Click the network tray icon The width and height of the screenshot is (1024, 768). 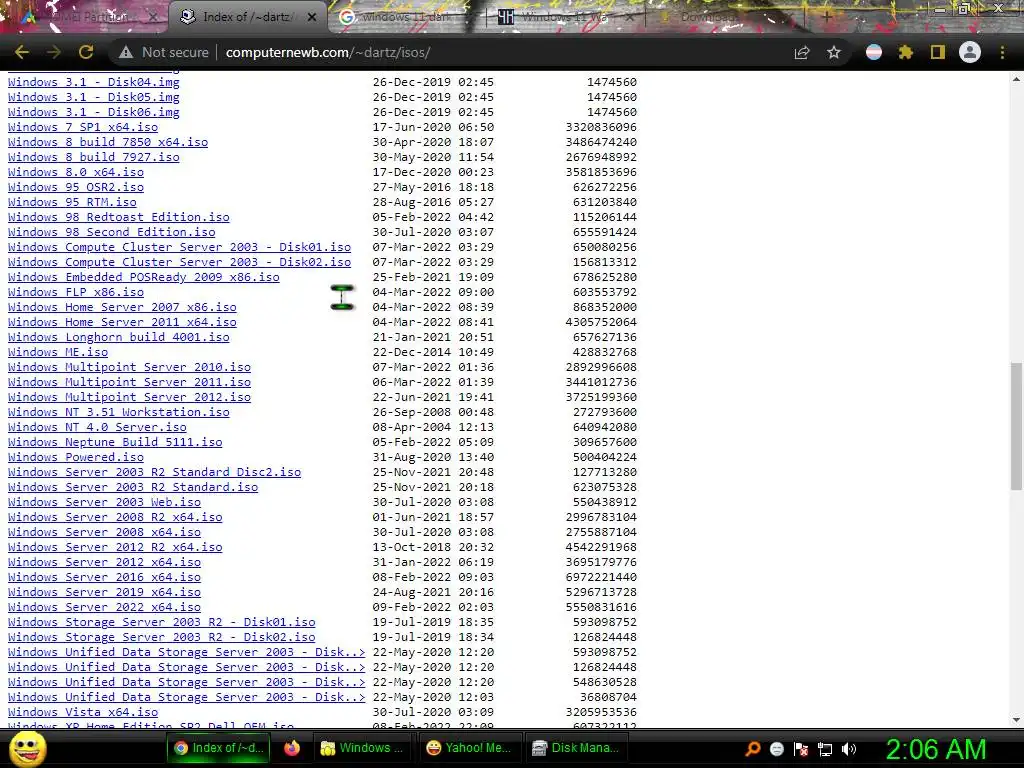(x=825, y=749)
